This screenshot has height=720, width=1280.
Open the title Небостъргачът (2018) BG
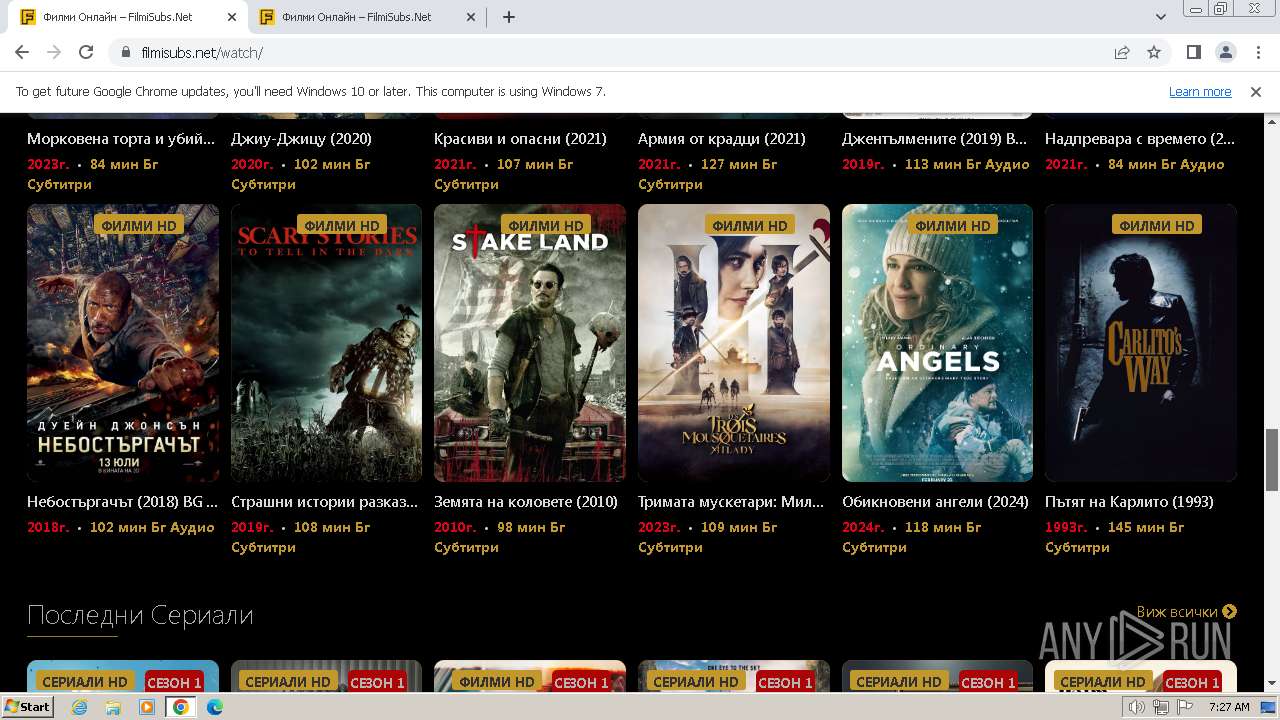point(122,502)
